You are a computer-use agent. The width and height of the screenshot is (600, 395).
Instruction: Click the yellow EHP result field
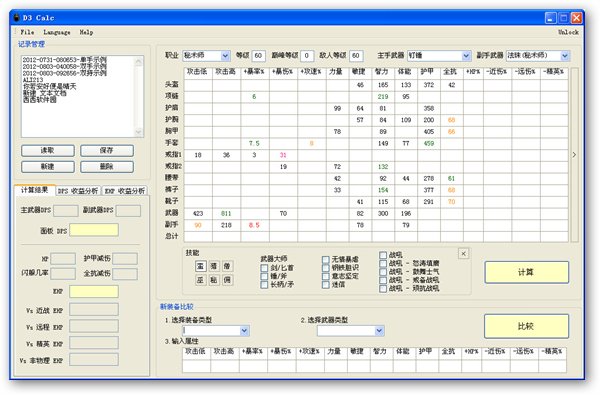(94, 291)
